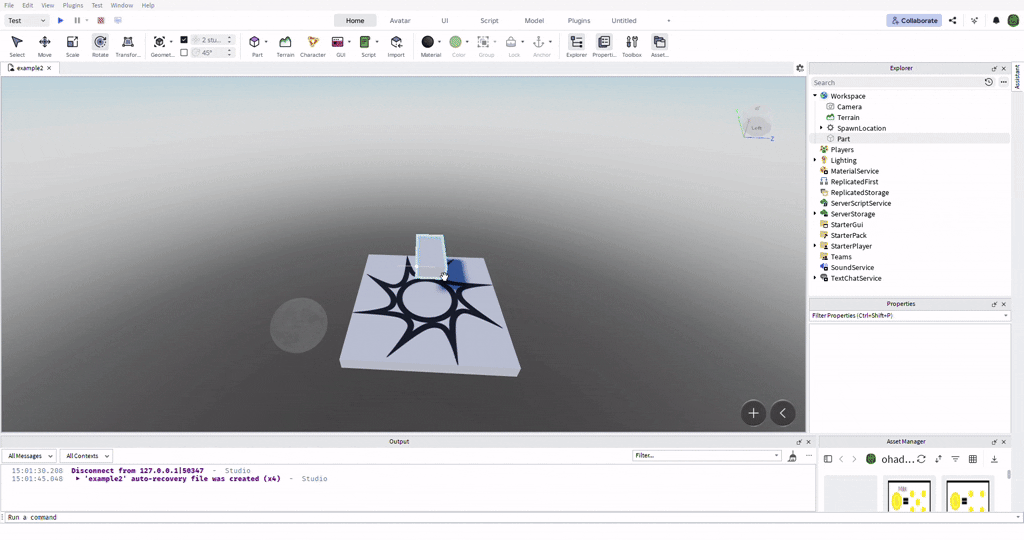This screenshot has height=540, width=1024.
Task: Refresh the Asset Manager list
Action: tap(921, 459)
